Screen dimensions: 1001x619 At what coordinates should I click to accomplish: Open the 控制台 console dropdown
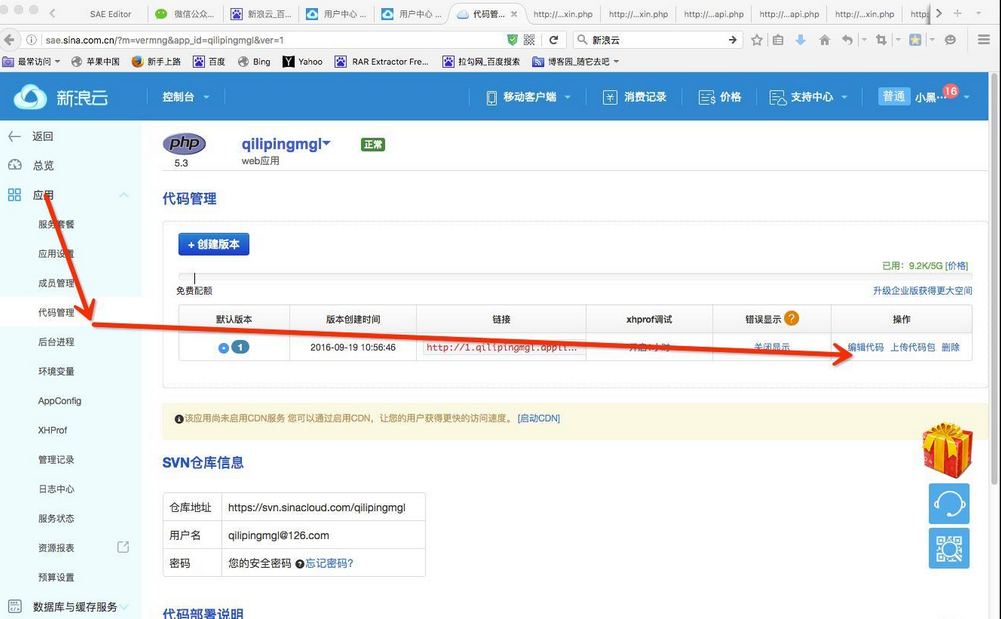click(186, 97)
